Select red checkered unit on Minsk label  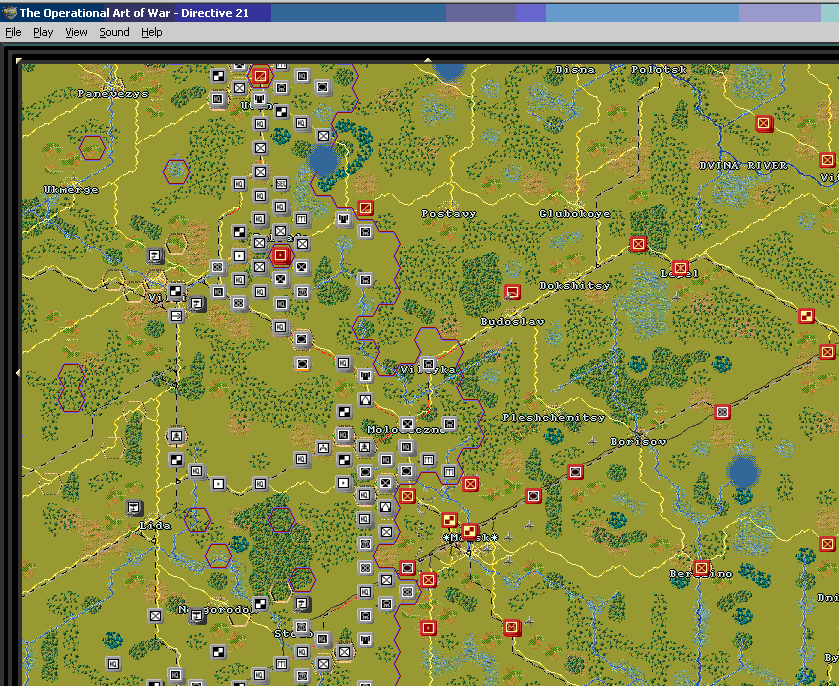[x=469, y=531]
